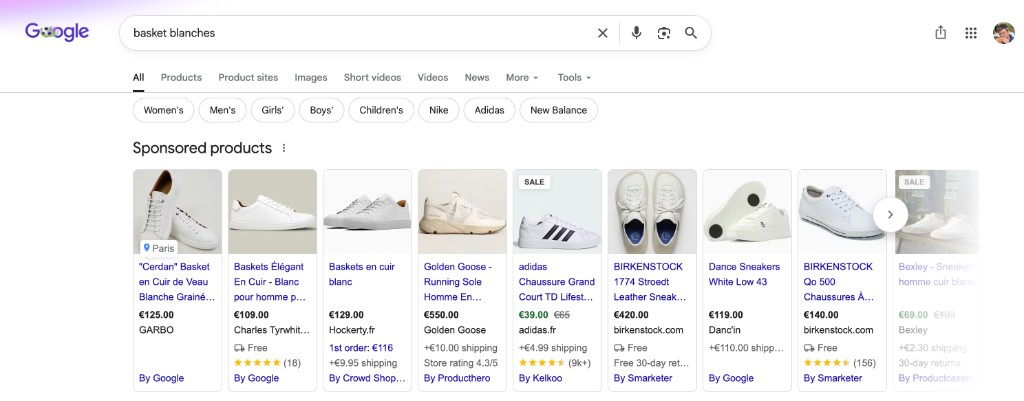Open the Golden Goose sneaker image

(x=462, y=212)
